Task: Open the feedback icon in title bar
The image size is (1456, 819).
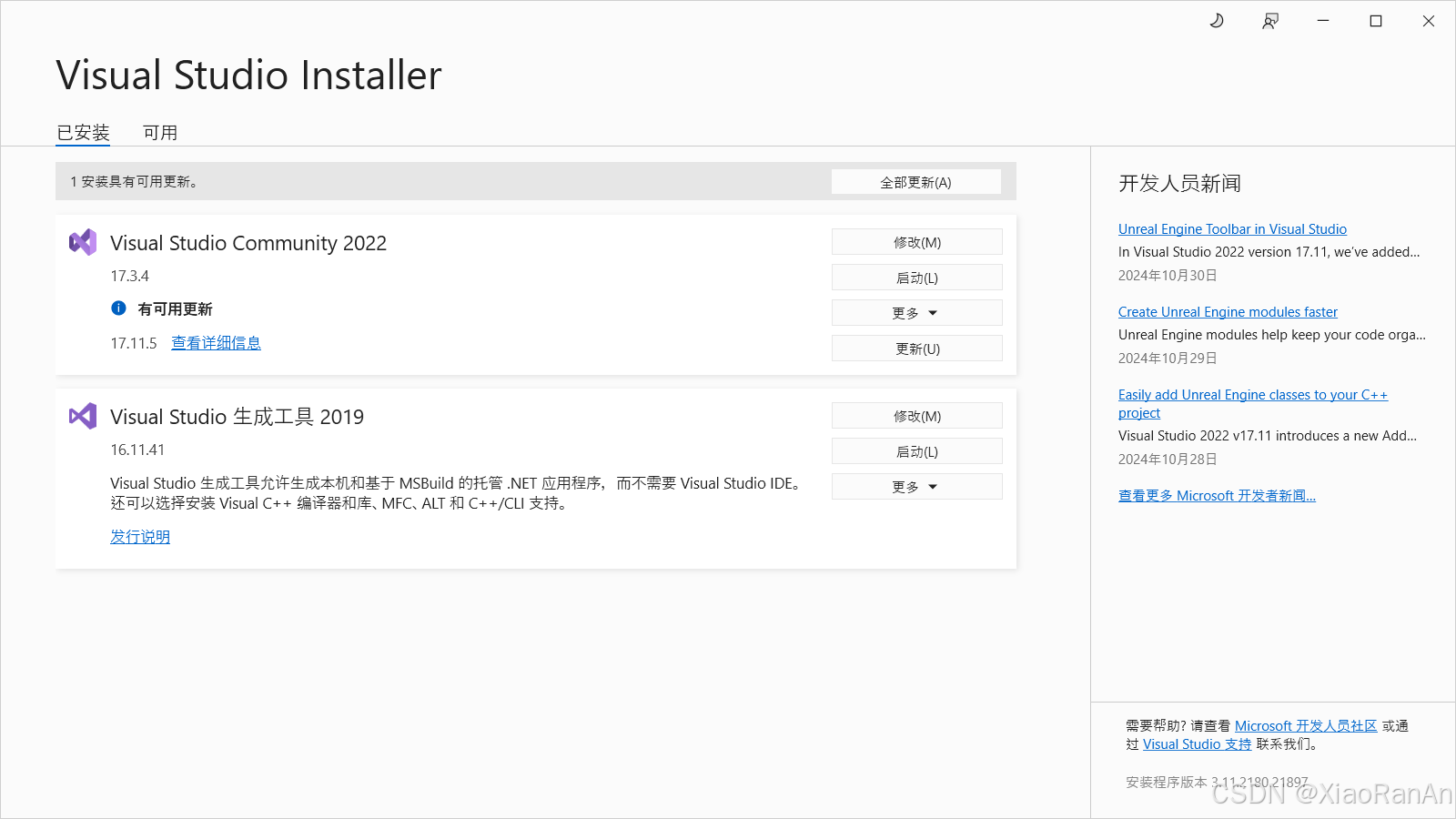Action: pyautogui.click(x=1270, y=21)
